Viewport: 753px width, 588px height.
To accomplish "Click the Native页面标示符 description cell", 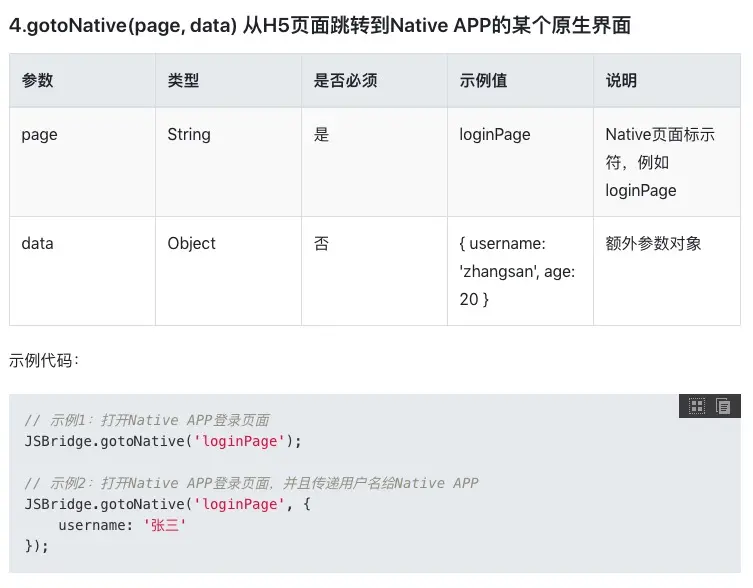I will pyautogui.click(x=660, y=162).
